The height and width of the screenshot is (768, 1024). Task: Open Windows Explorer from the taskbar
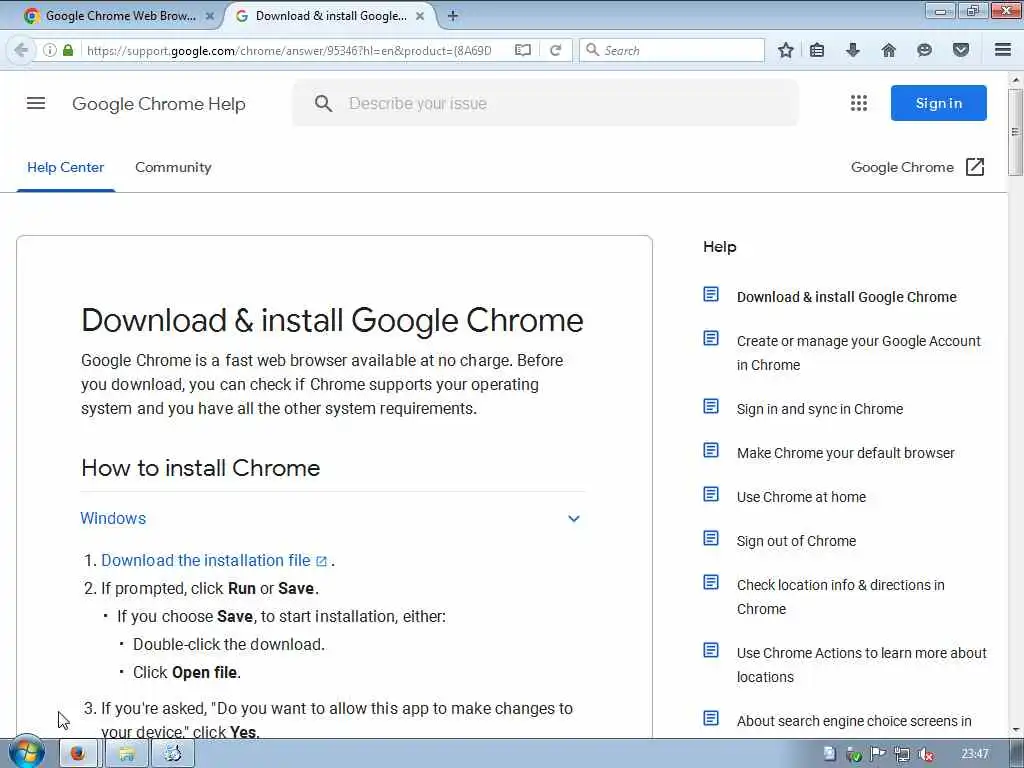point(126,754)
